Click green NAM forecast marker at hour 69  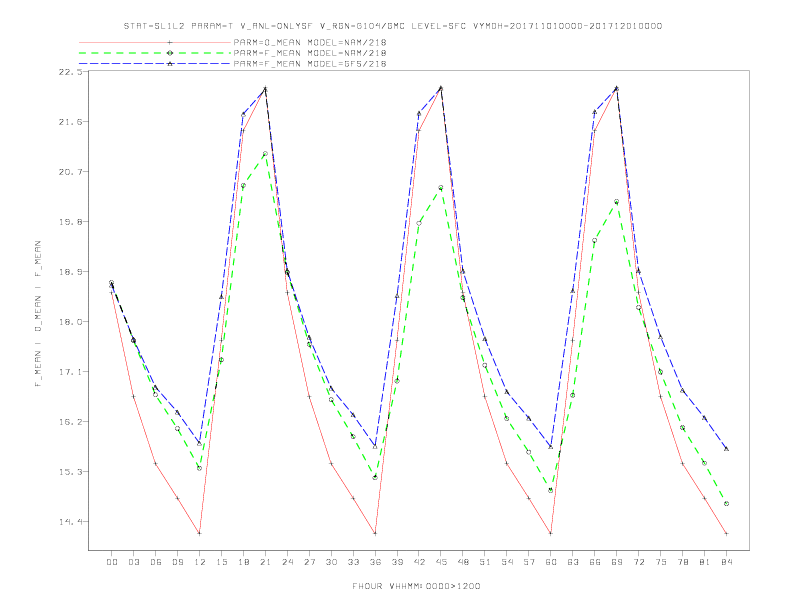tap(617, 201)
